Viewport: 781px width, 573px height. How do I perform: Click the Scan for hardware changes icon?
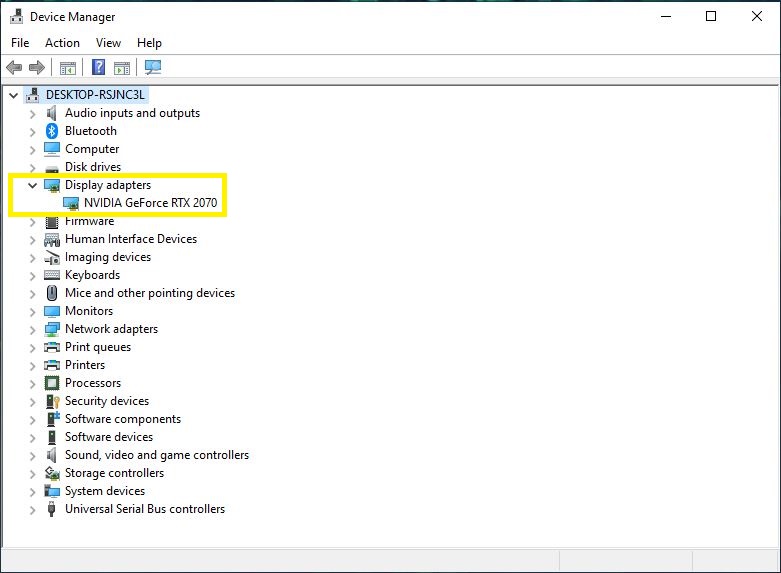tap(153, 68)
